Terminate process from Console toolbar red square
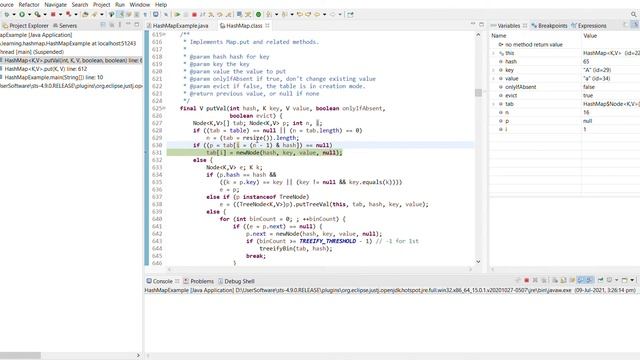Screen dimensions: 640x360 pyautogui.click(x=527, y=280)
